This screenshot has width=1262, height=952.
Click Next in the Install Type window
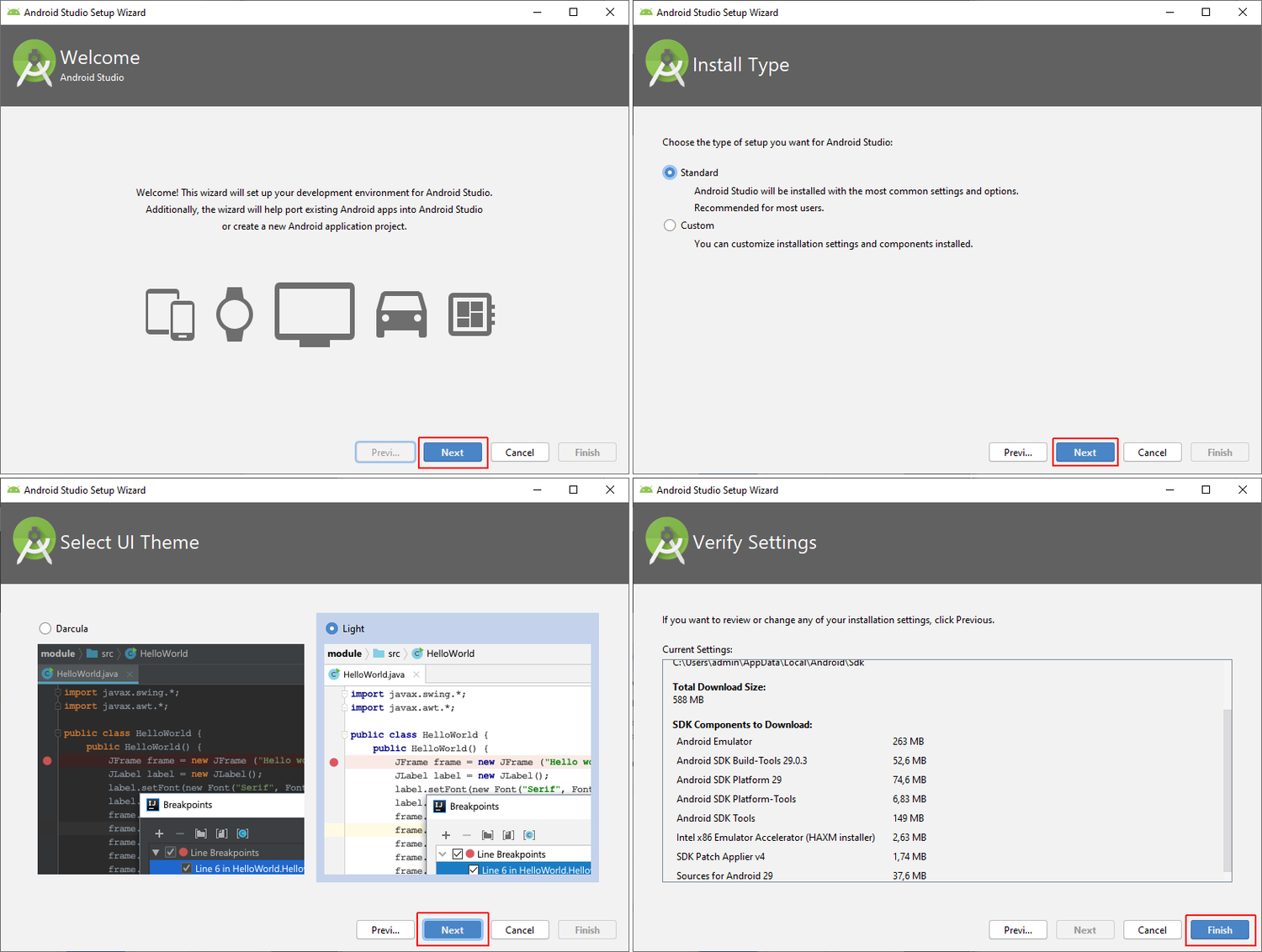coord(1085,452)
